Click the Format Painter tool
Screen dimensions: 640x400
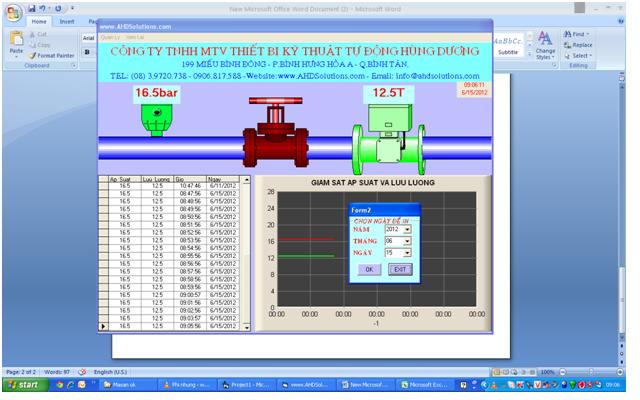(x=52, y=55)
